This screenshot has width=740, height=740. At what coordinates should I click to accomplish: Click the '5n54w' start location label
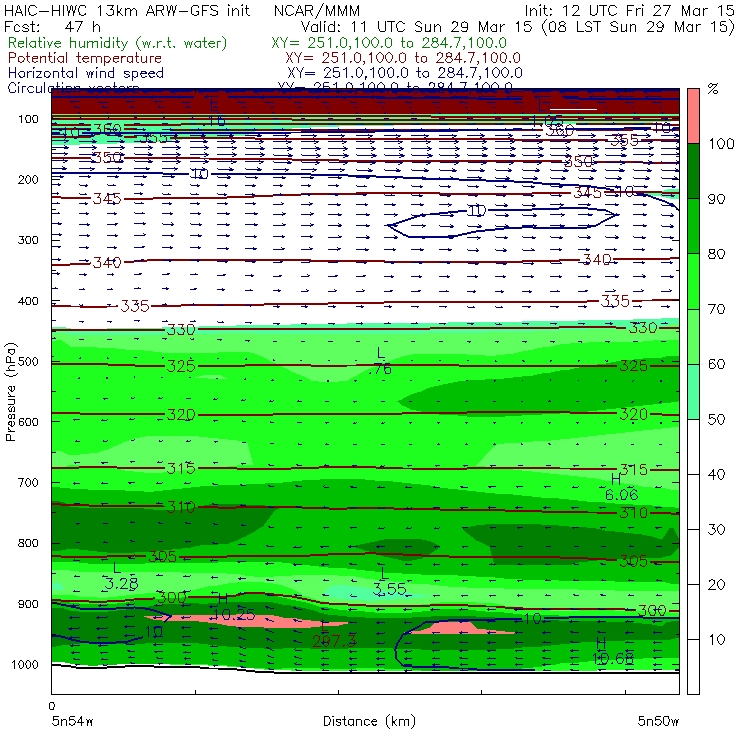click(x=73, y=721)
